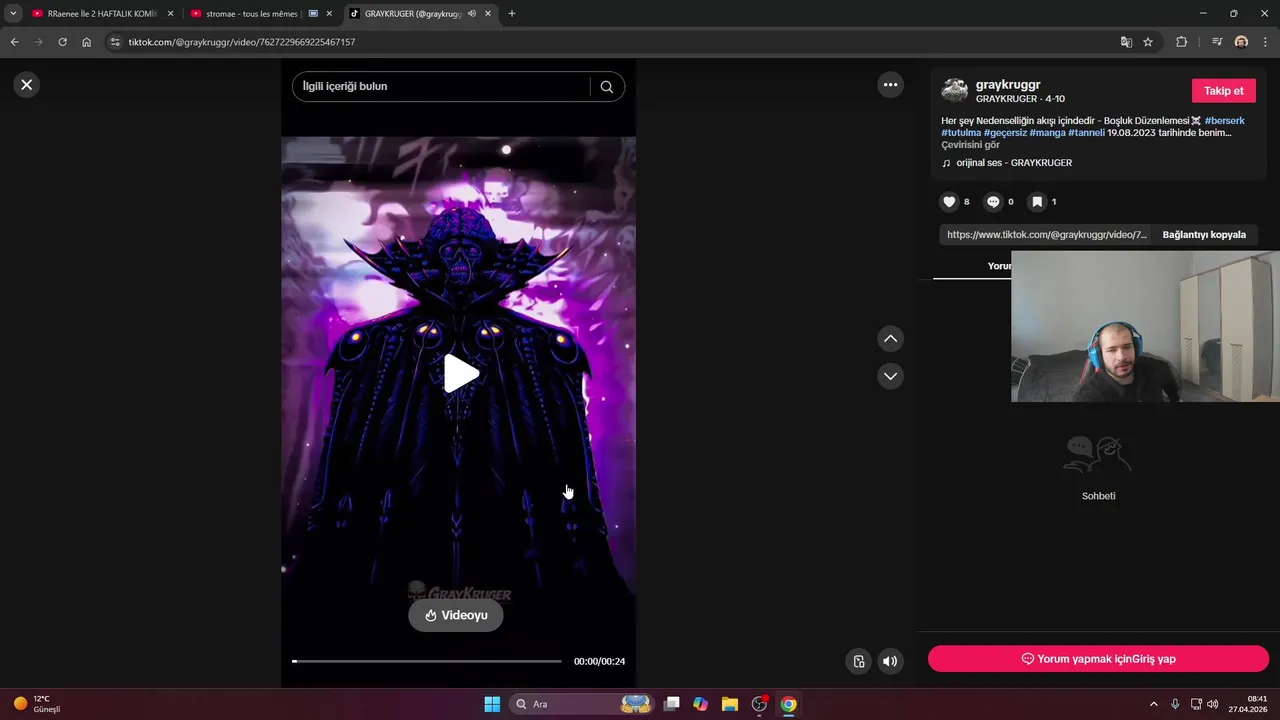Open OBS Studio from the taskbar
The image size is (1280, 720).
pos(759,704)
